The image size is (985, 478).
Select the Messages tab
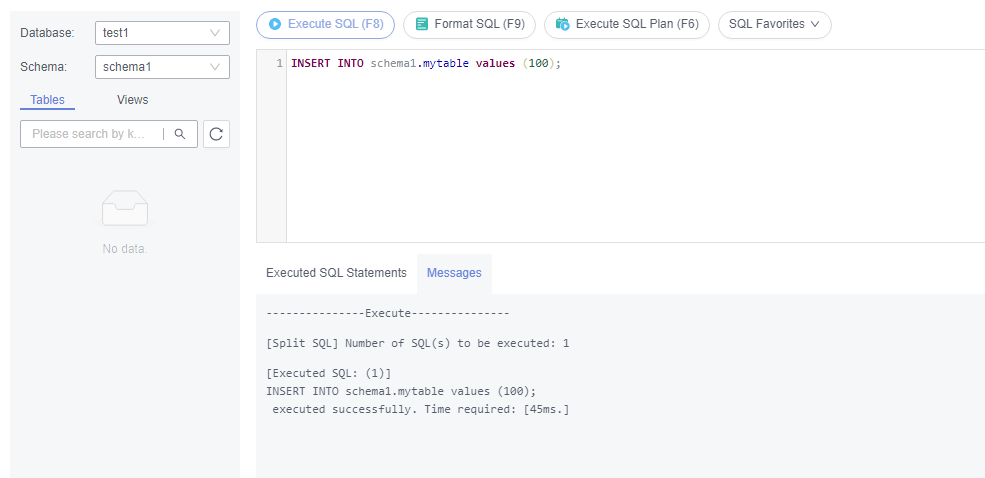pos(454,273)
